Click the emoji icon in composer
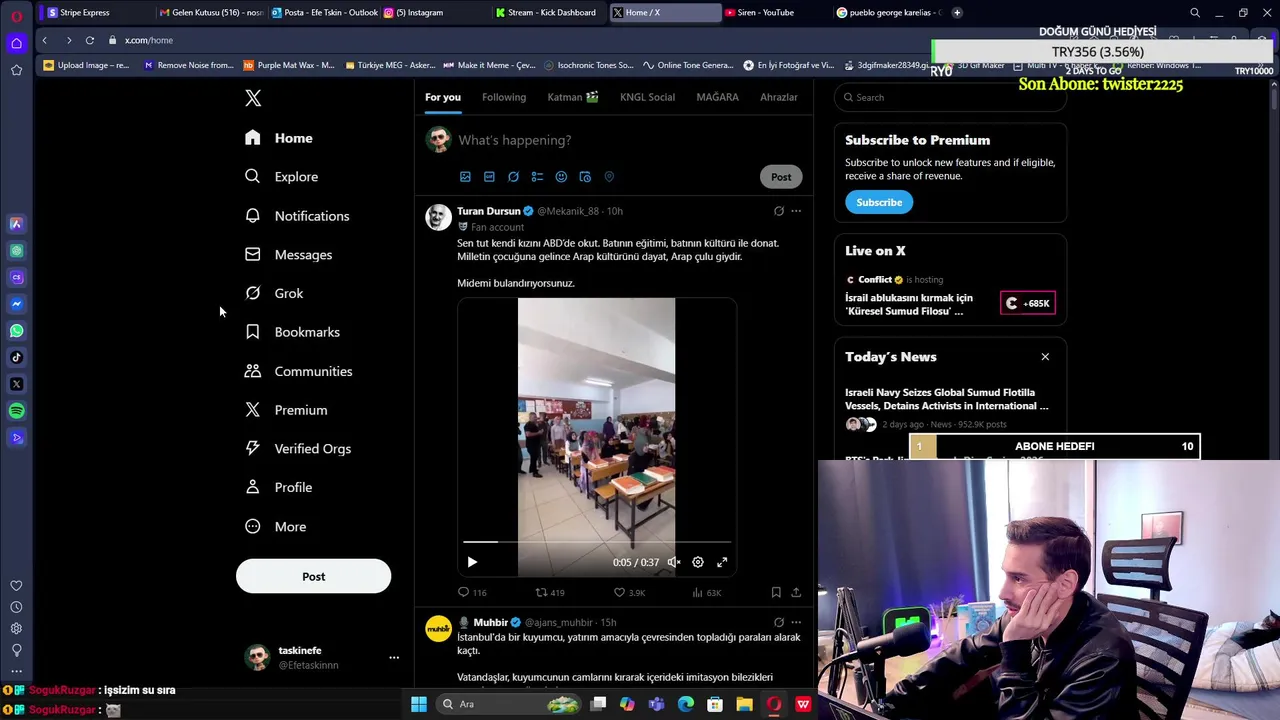The image size is (1280, 720). [x=561, y=177]
